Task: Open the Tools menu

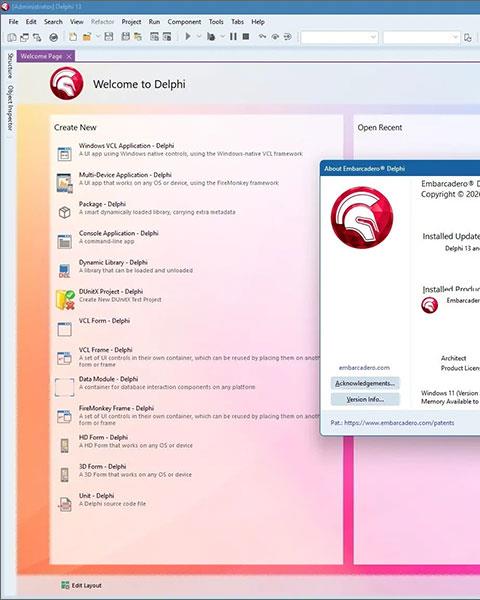Action: (216, 22)
